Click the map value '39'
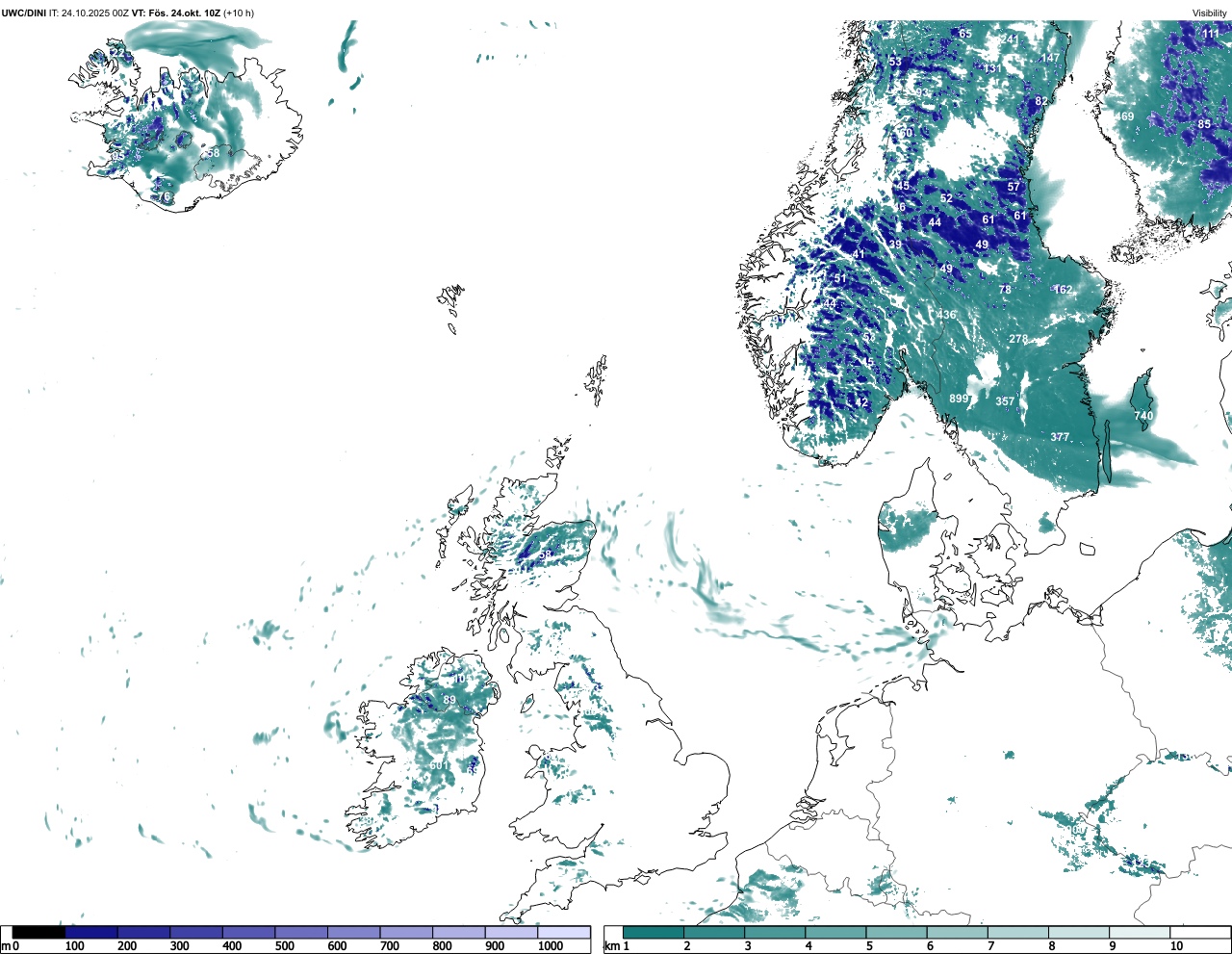 895,245
